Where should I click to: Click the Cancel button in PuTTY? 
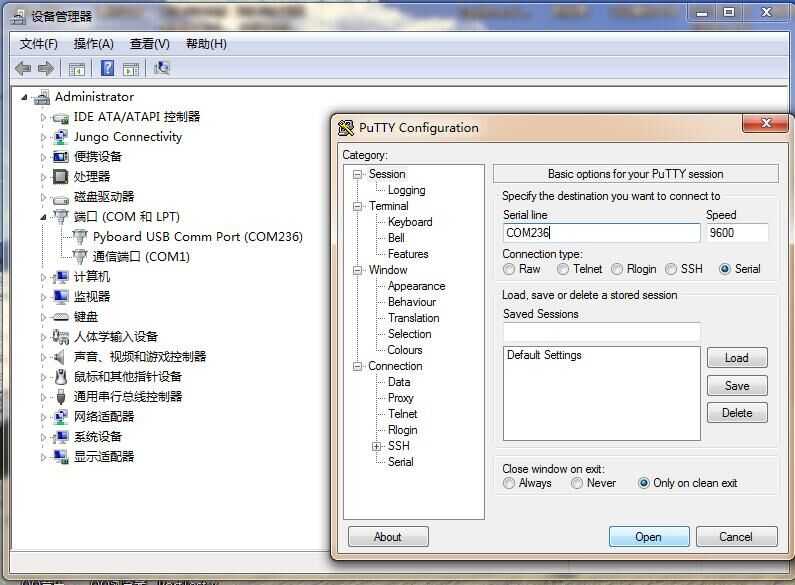point(736,537)
